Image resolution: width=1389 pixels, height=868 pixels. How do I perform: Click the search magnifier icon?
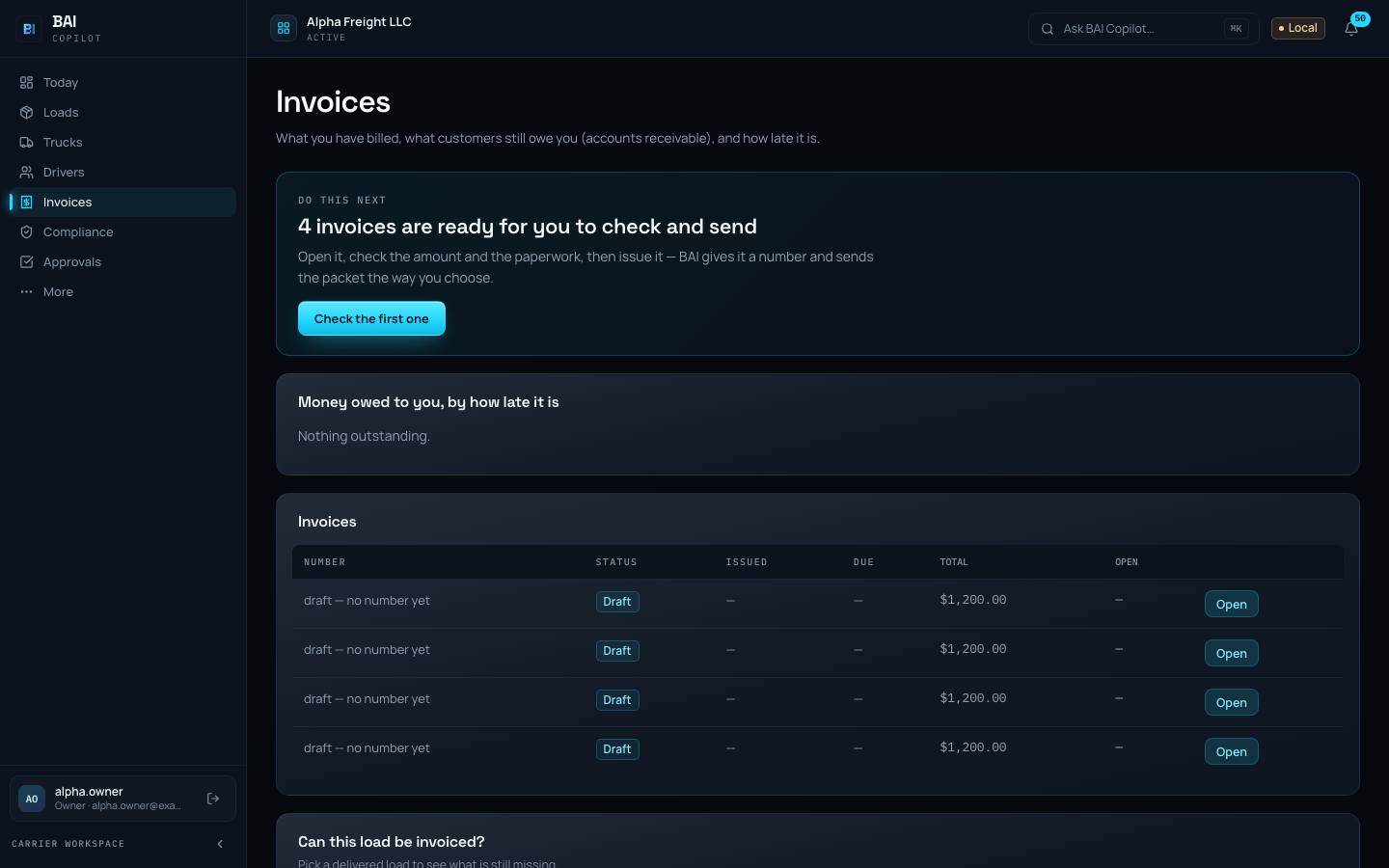pyautogui.click(x=1048, y=29)
